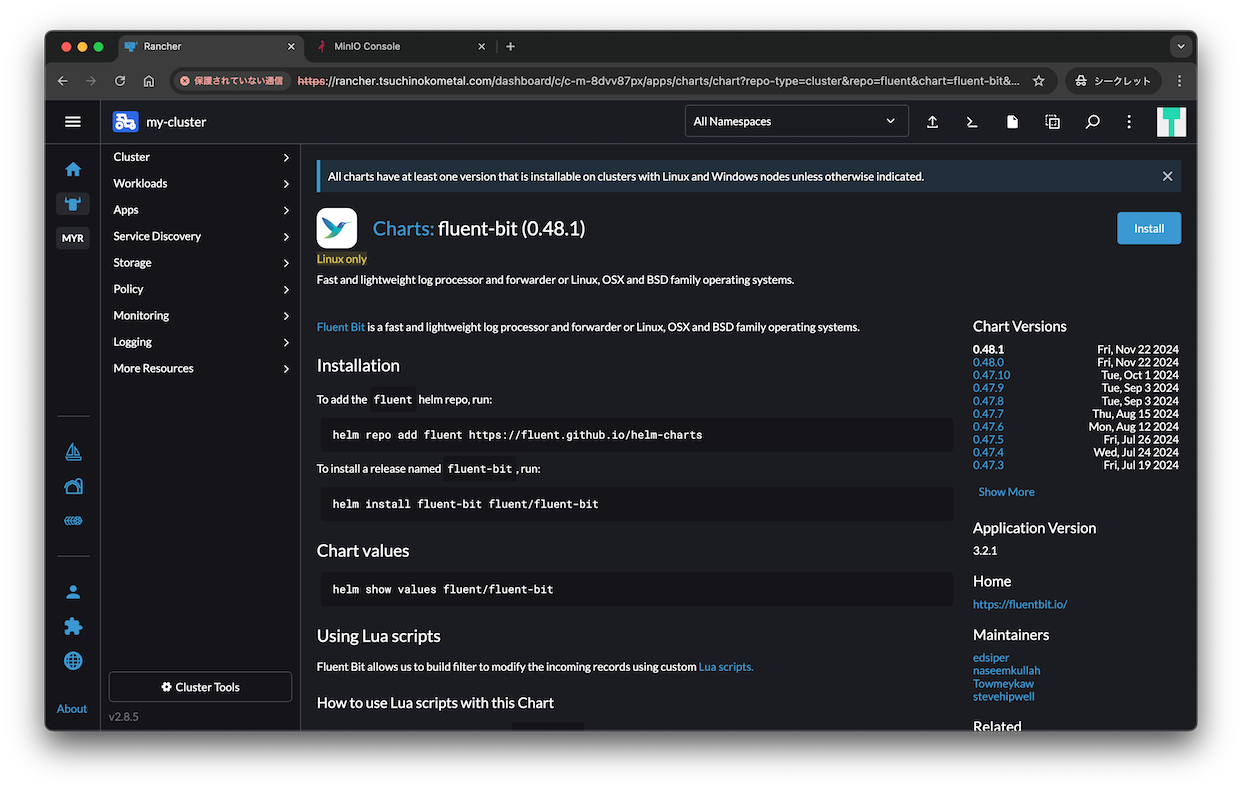Open Extensions puzzle piece icon
The image size is (1242, 790).
pyautogui.click(x=73, y=626)
